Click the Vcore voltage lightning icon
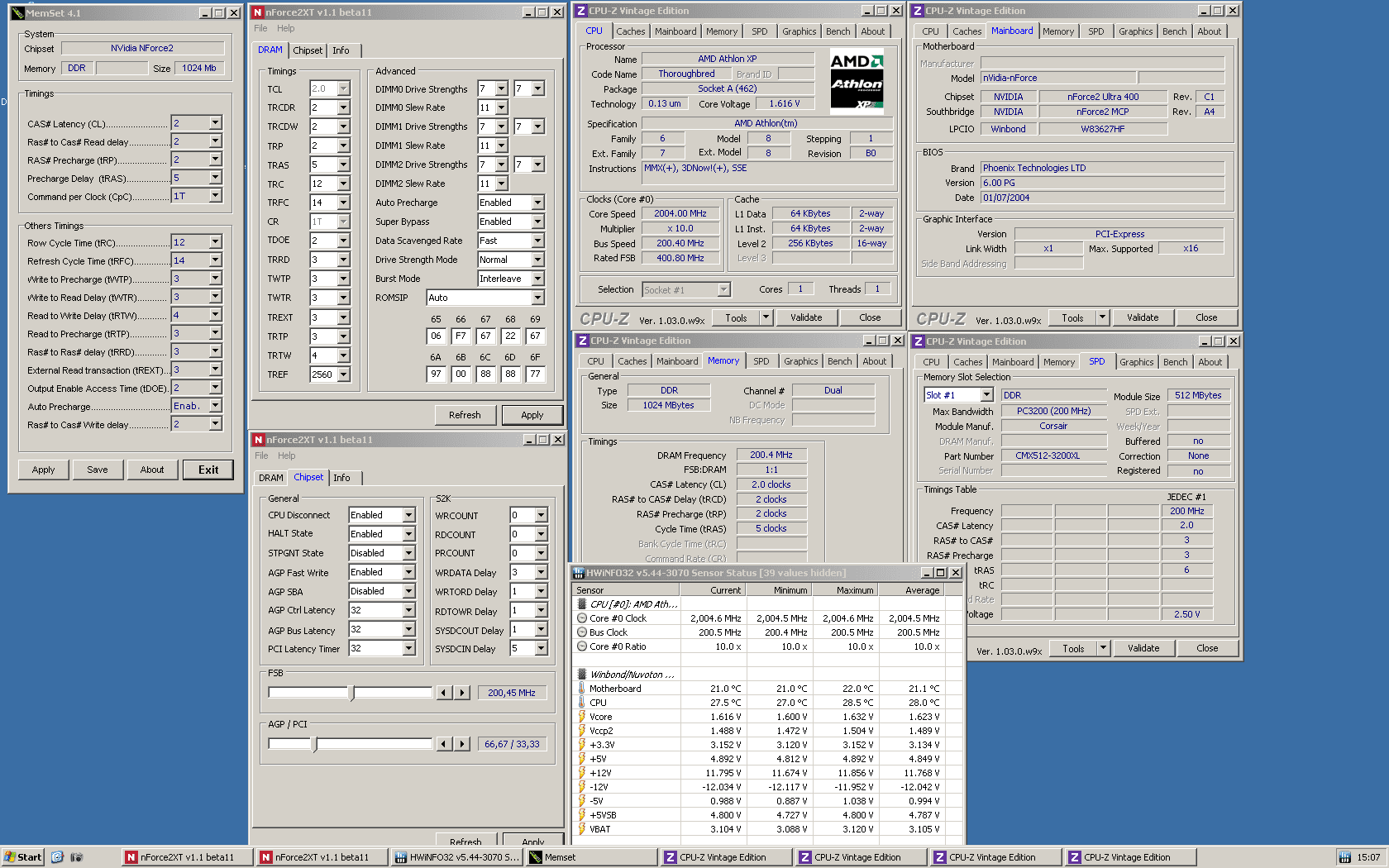The image size is (1389, 868). click(582, 717)
